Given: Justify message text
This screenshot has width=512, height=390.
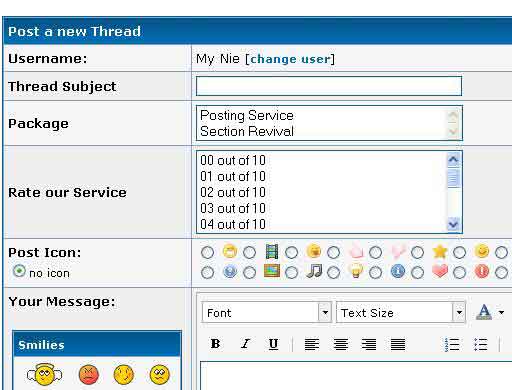Looking at the screenshot, I should [x=398, y=344].
